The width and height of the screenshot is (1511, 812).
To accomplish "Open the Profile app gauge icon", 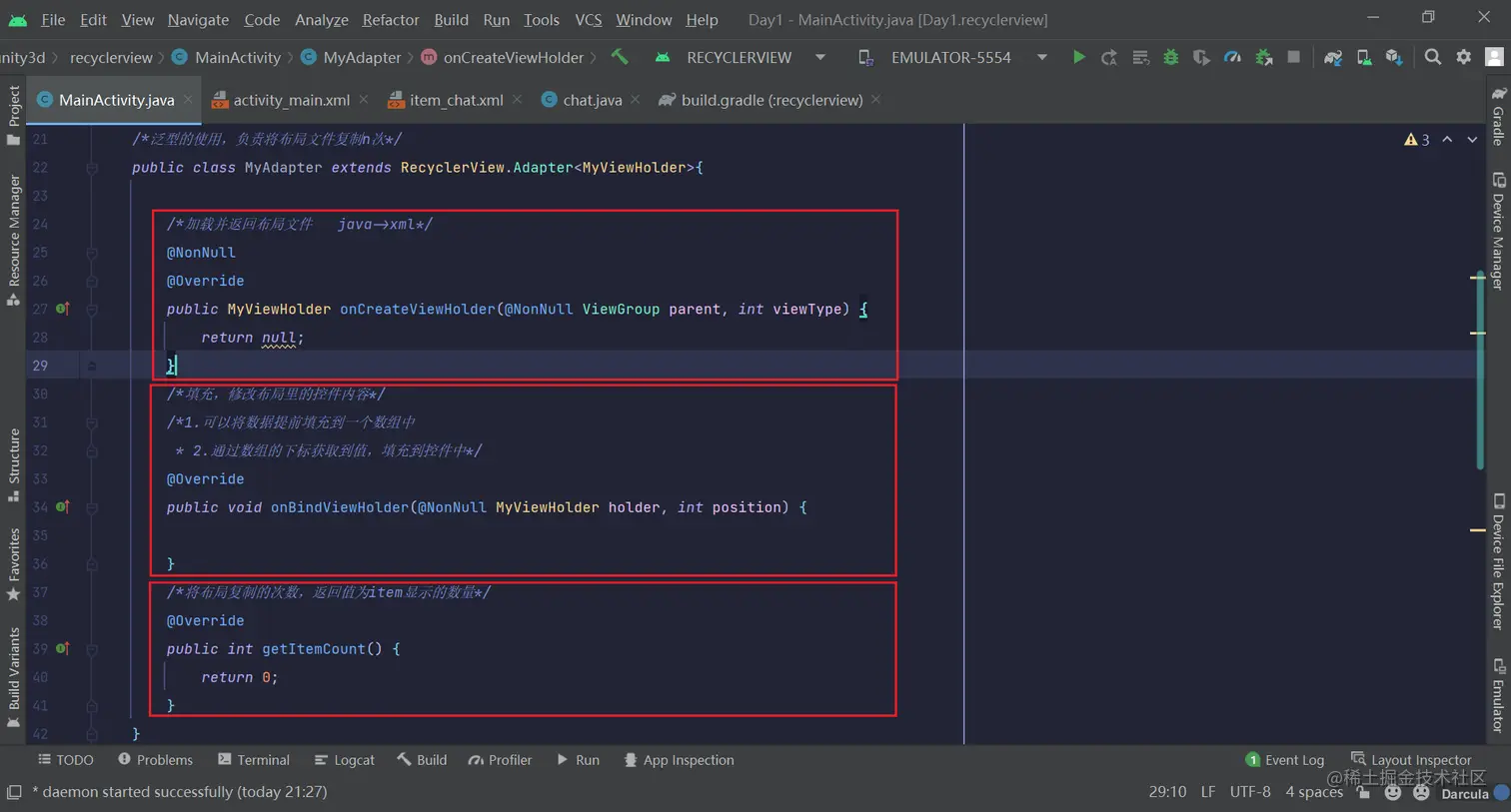I will pyautogui.click(x=1232, y=58).
